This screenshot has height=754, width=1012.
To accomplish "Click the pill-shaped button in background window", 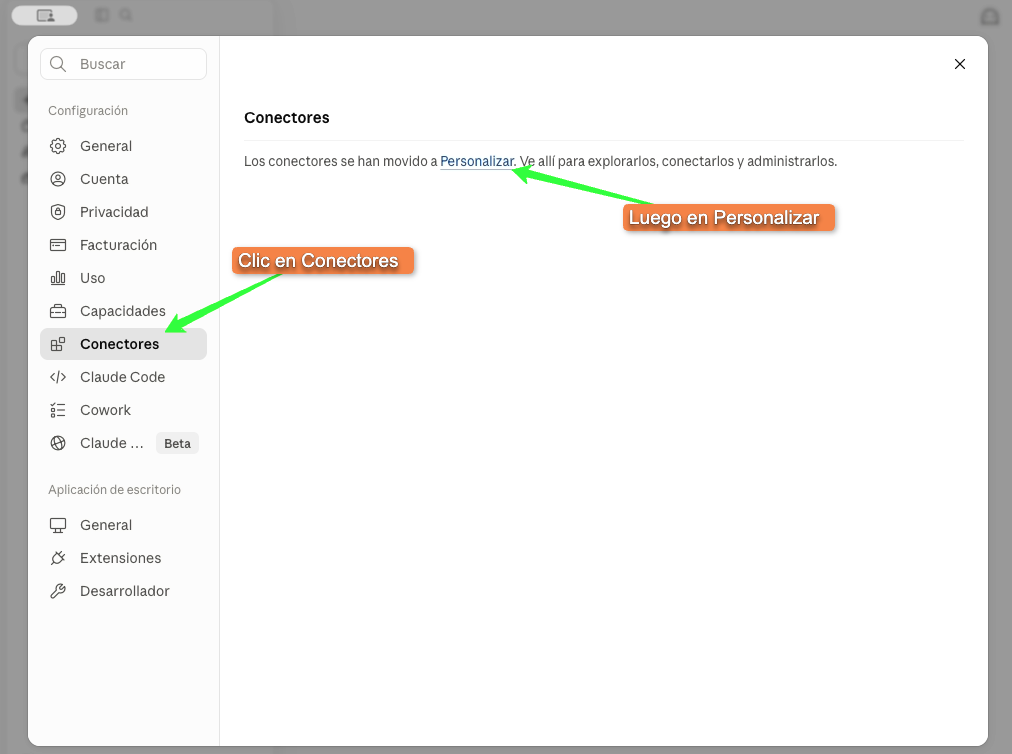I will pos(45,15).
